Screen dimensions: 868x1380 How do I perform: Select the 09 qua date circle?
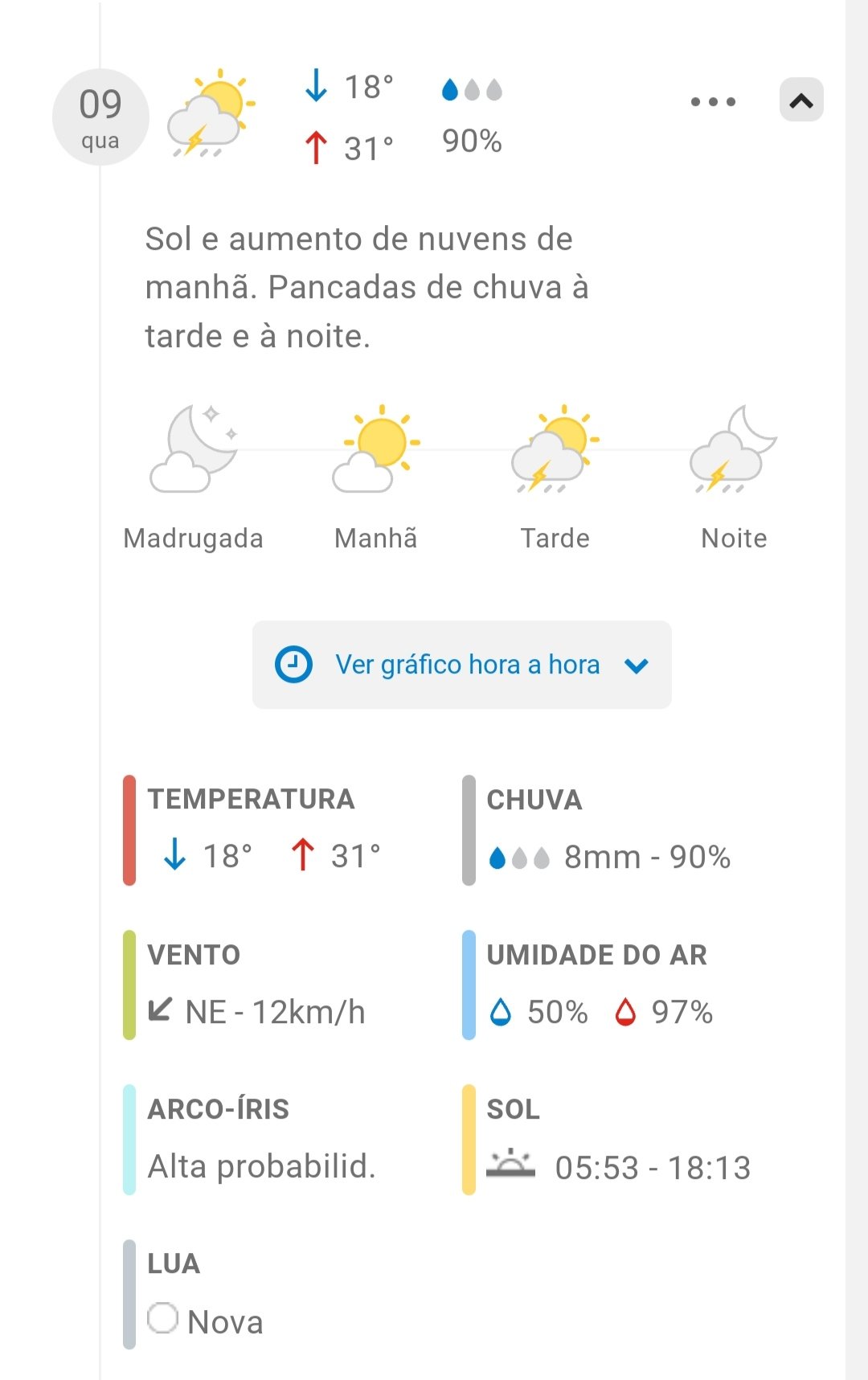click(100, 117)
